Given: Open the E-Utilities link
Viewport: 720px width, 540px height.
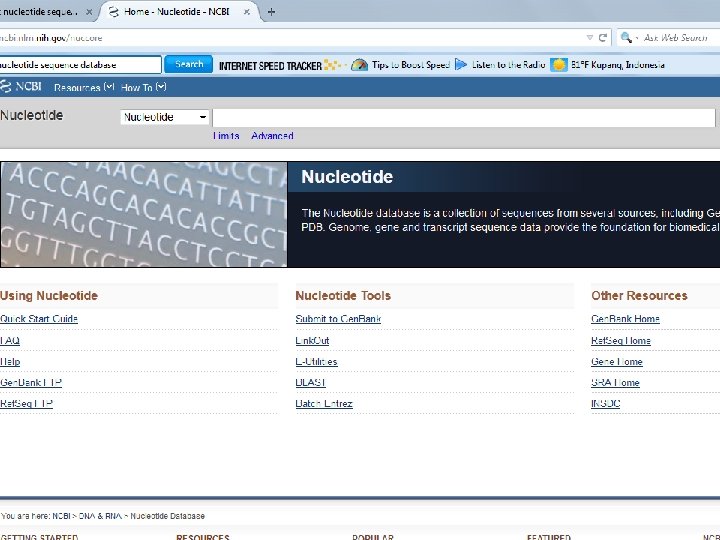Looking at the screenshot, I should (x=316, y=361).
